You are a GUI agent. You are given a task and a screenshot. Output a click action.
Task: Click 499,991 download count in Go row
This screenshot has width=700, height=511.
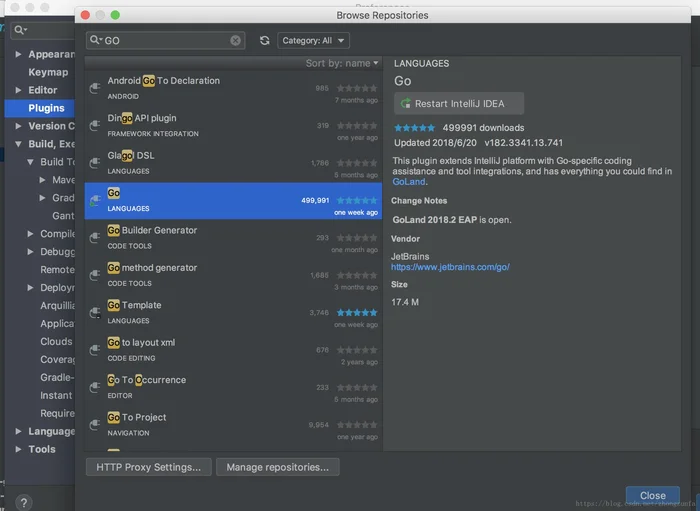315,200
